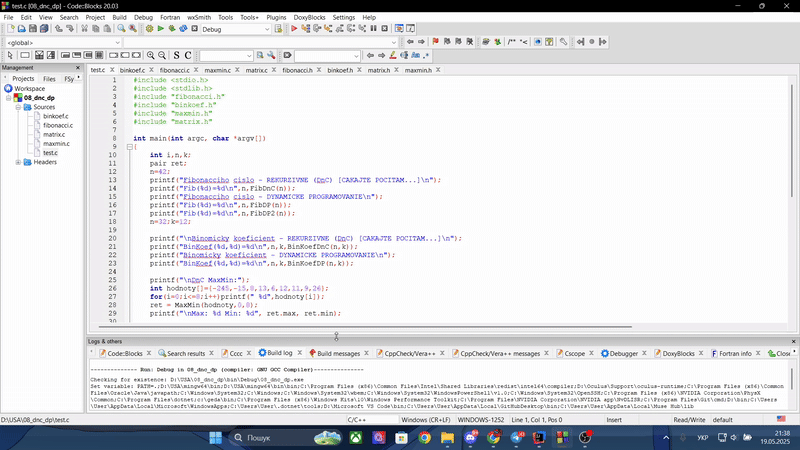Pause the debugger with break icon
The image size is (800, 450).
point(373,29)
